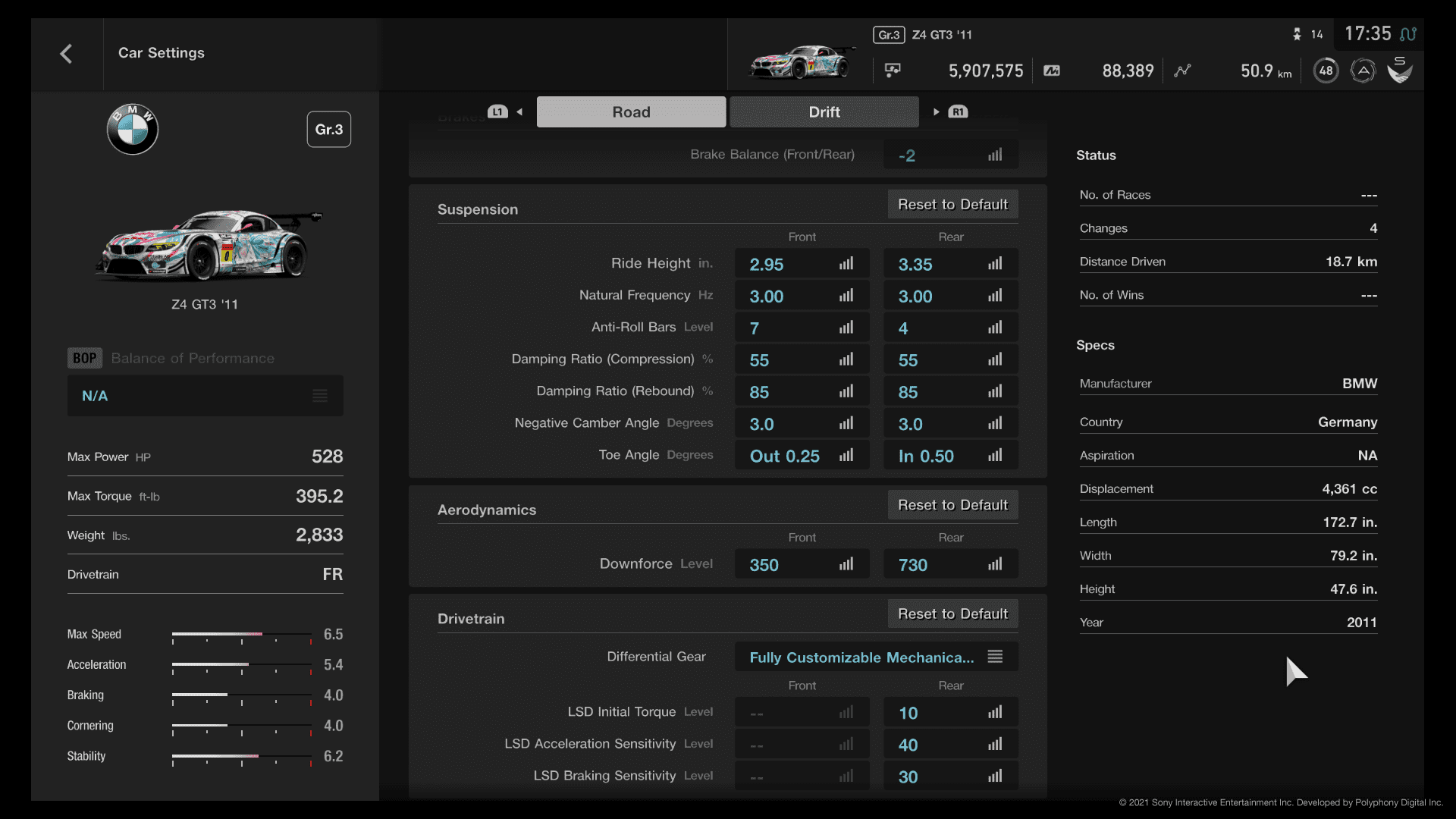Open adjuster bars for rear LSD Initial Torque
Image resolution: width=1456 pixels, height=819 pixels.
(995, 712)
